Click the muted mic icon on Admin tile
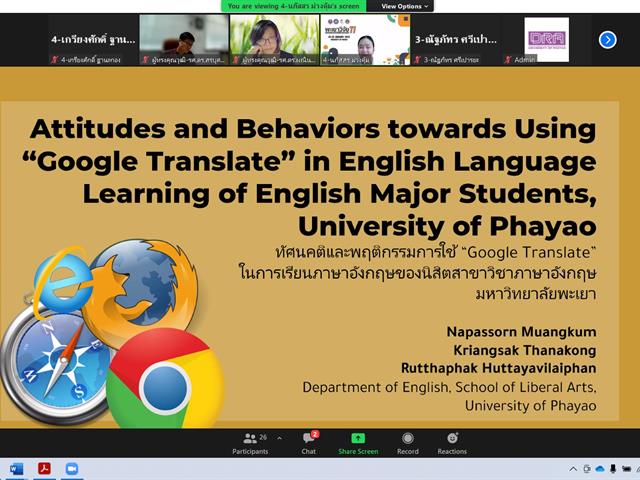Image resolution: width=640 pixels, height=480 pixels. [x=508, y=60]
